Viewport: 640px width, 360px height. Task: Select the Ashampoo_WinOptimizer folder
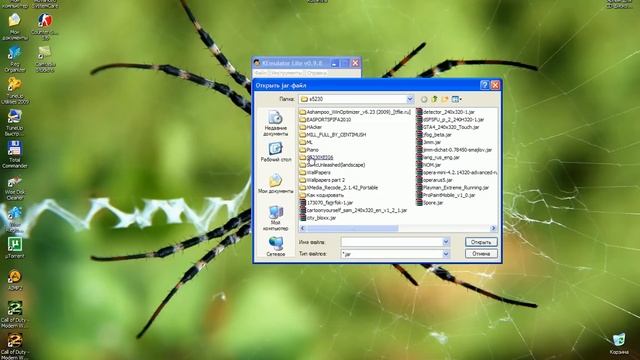[x=355, y=112]
